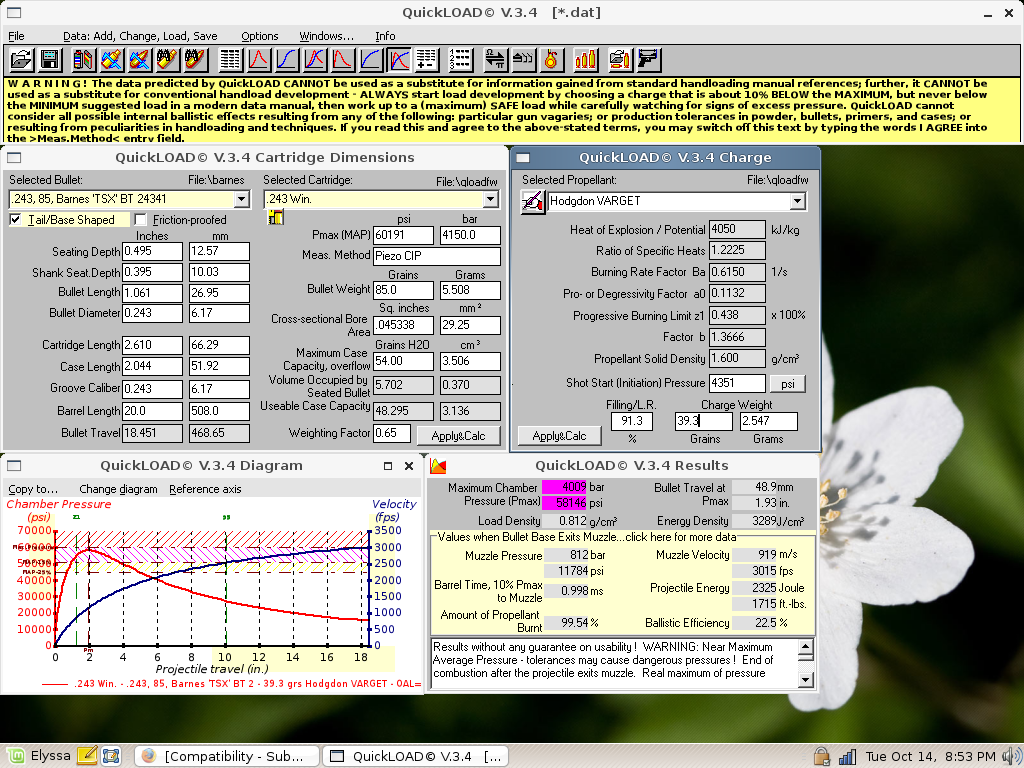Click the Shot Start Pressure value field
This screenshot has width=1024, height=768.
click(x=737, y=383)
